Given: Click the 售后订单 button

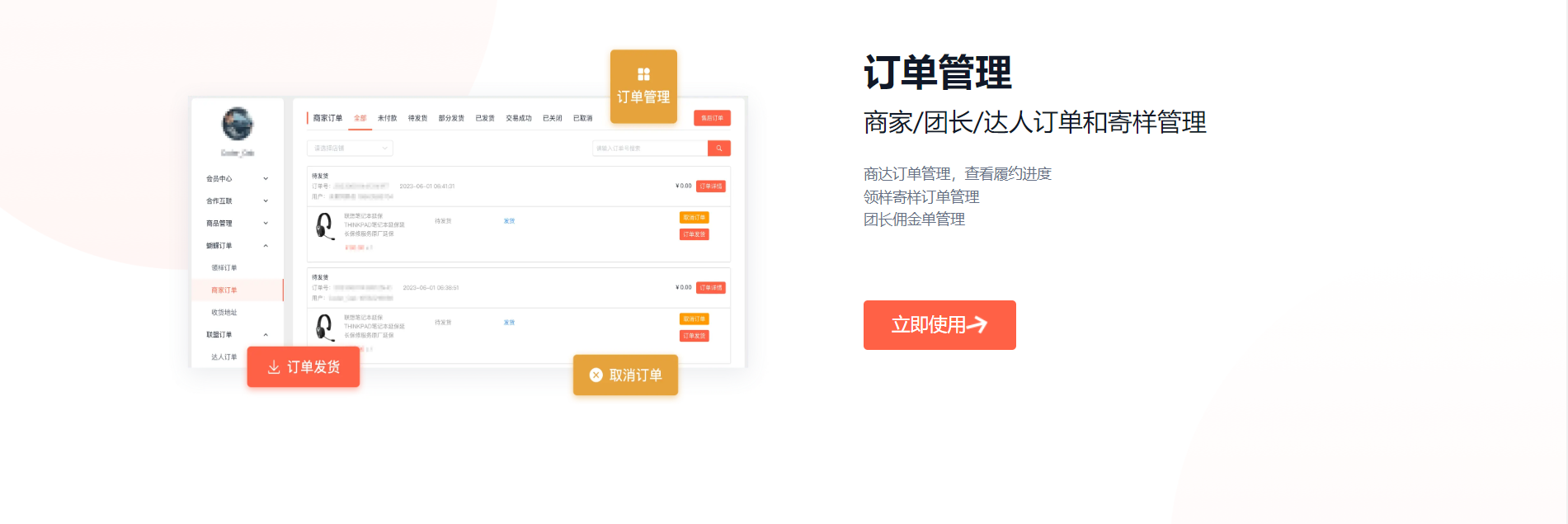Looking at the screenshot, I should click(712, 119).
